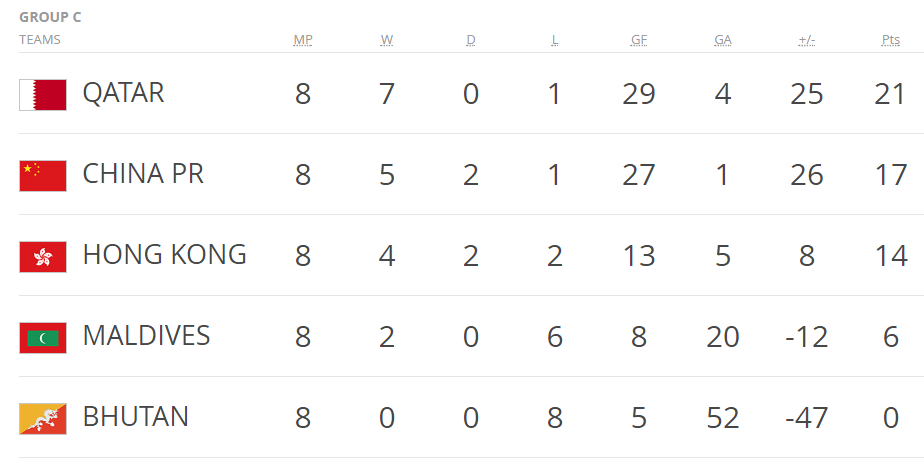The height and width of the screenshot is (466, 924).
Task: Click the Hong Kong flag icon
Action: pos(43,257)
